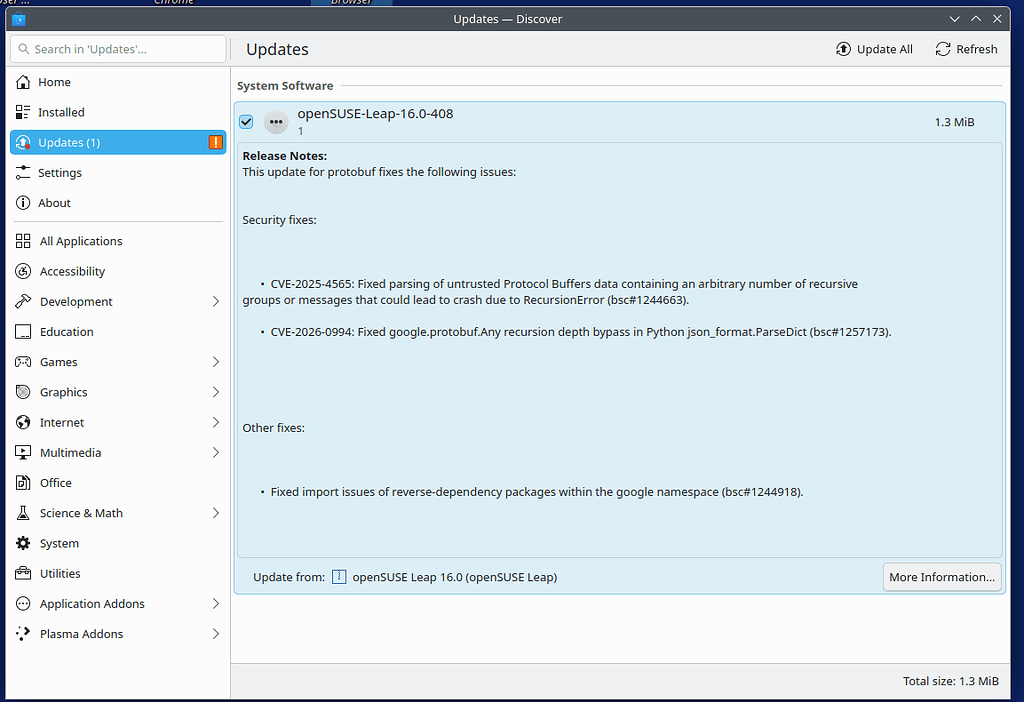Image resolution: width=1024 pixels, height=702 pixels.
Task: Expand the Science & Math category arrow
Action: click(x=216, y=513)
